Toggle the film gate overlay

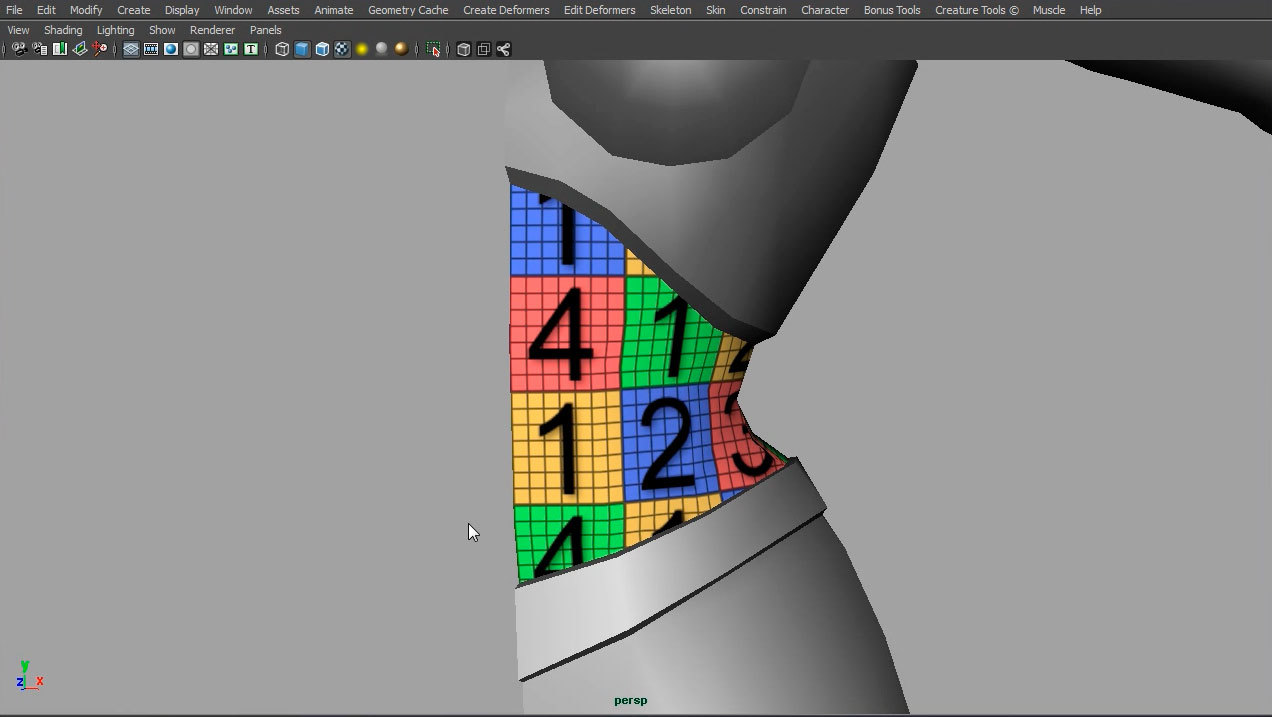coord(151,49)
